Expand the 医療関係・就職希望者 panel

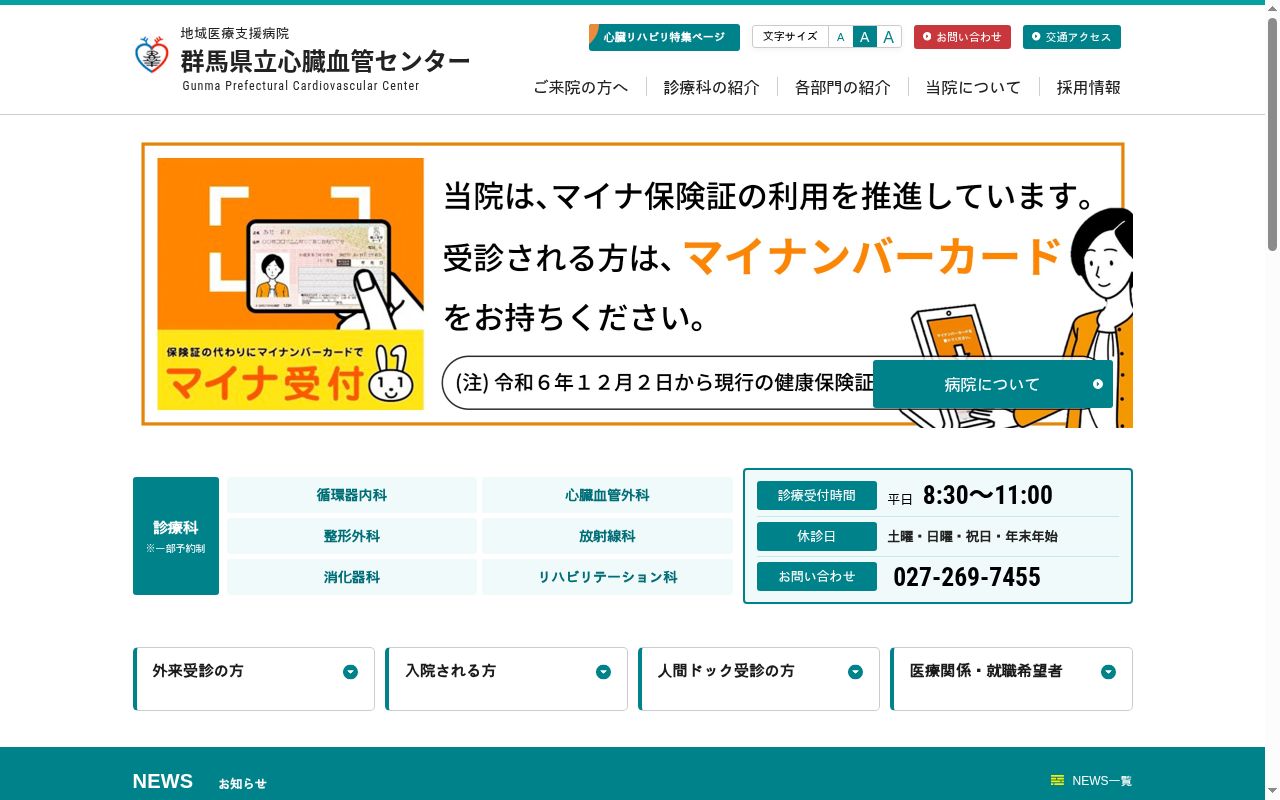point(1012,679)
